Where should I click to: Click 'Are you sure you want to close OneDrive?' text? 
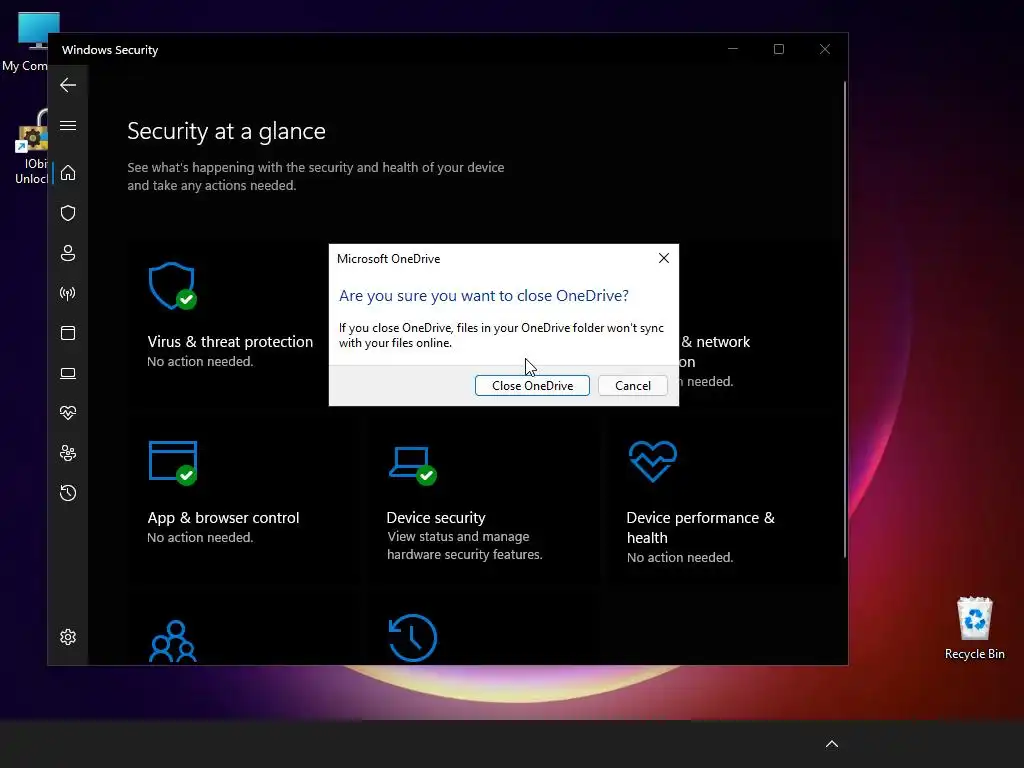(484, 296)
